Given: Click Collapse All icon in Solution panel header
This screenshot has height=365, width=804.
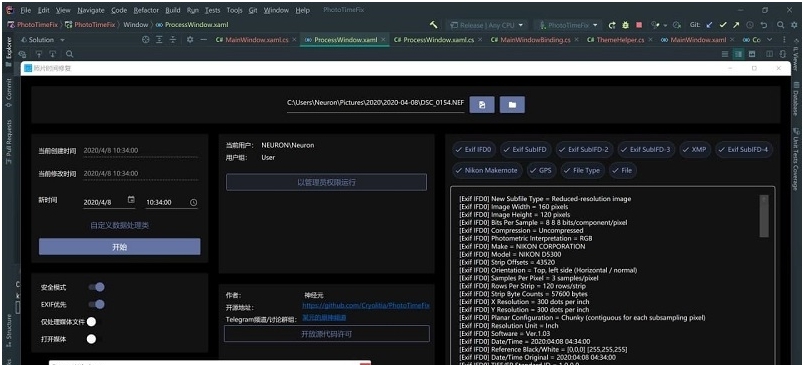Looking at the screenshot, I should [x=173, y=39].
